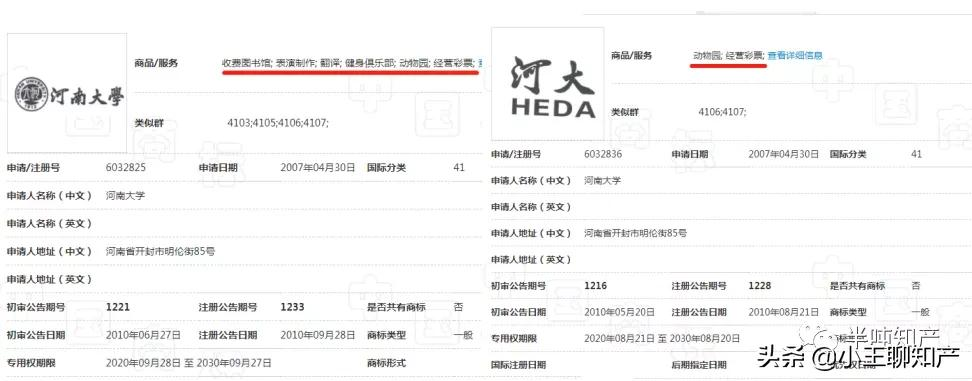Image resolution: width=972 pixels, height=381 pixels.
Task: Click international class 41 in record 6032836
Action: pos(916,154)
